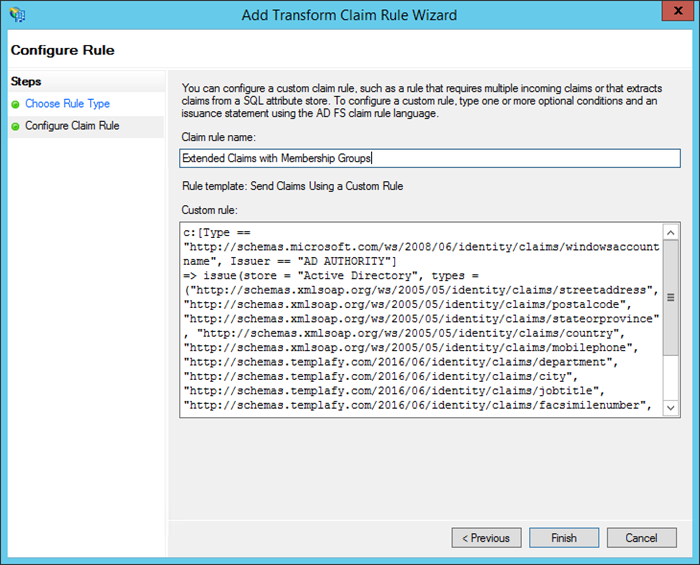Click the line starting '=> issue(store'
Image resolution: width=700 pixels, height=565 pixels.
pos(331,276)
